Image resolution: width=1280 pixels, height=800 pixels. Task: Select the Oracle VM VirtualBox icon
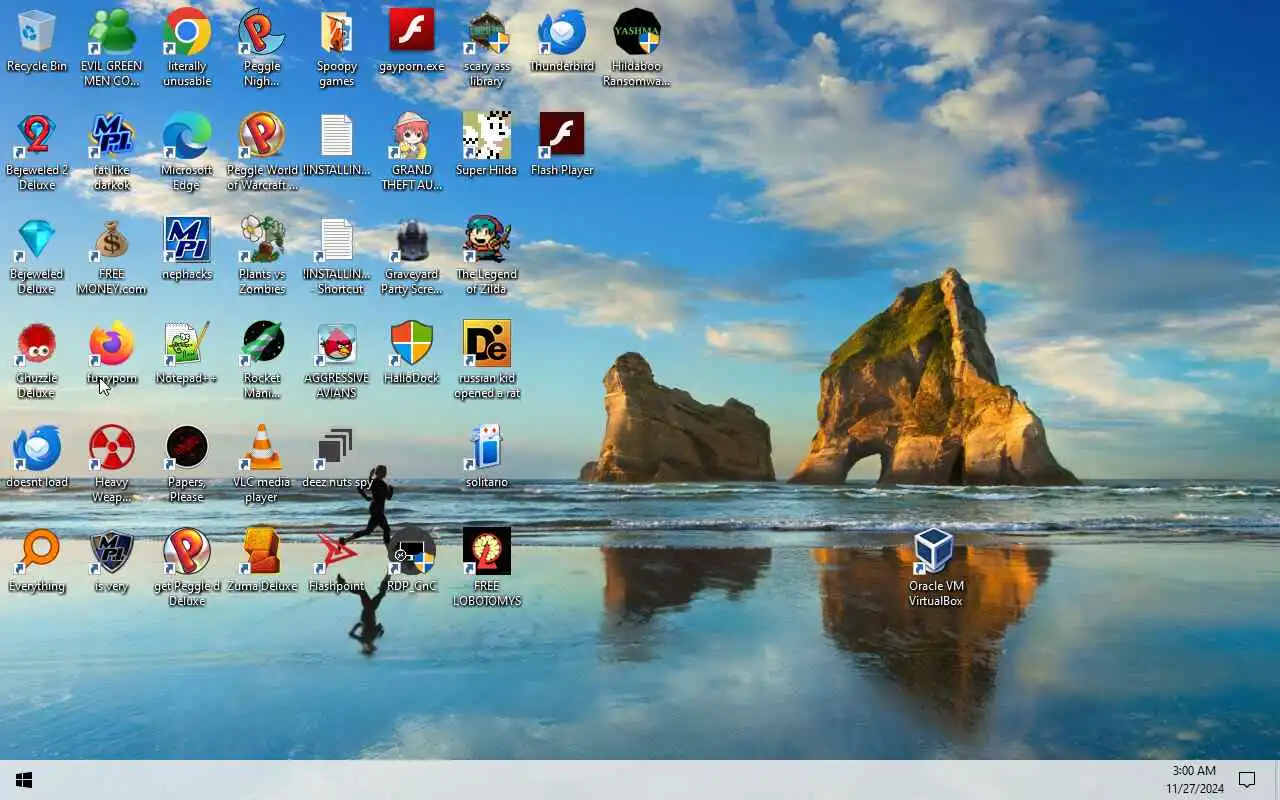pos(935,552)
